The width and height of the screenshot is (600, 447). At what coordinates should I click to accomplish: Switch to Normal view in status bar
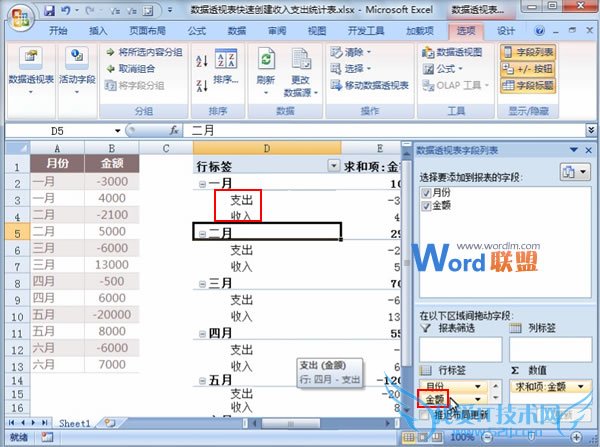tap(409, 437)
